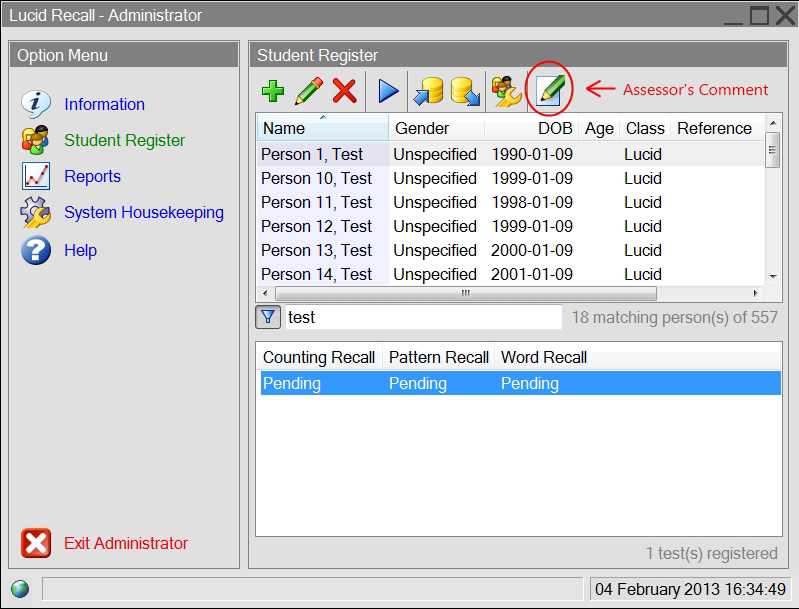The height and width of the screenshot is (609, 799).
Task: Click the Pattern Recall column header
Action: coord(439,357)
